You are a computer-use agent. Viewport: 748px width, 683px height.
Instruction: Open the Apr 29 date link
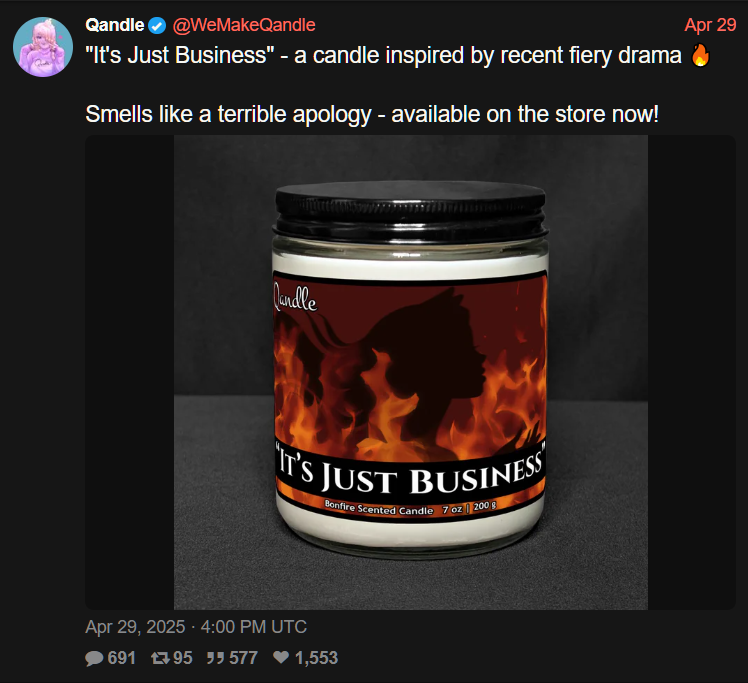[710, 25]
